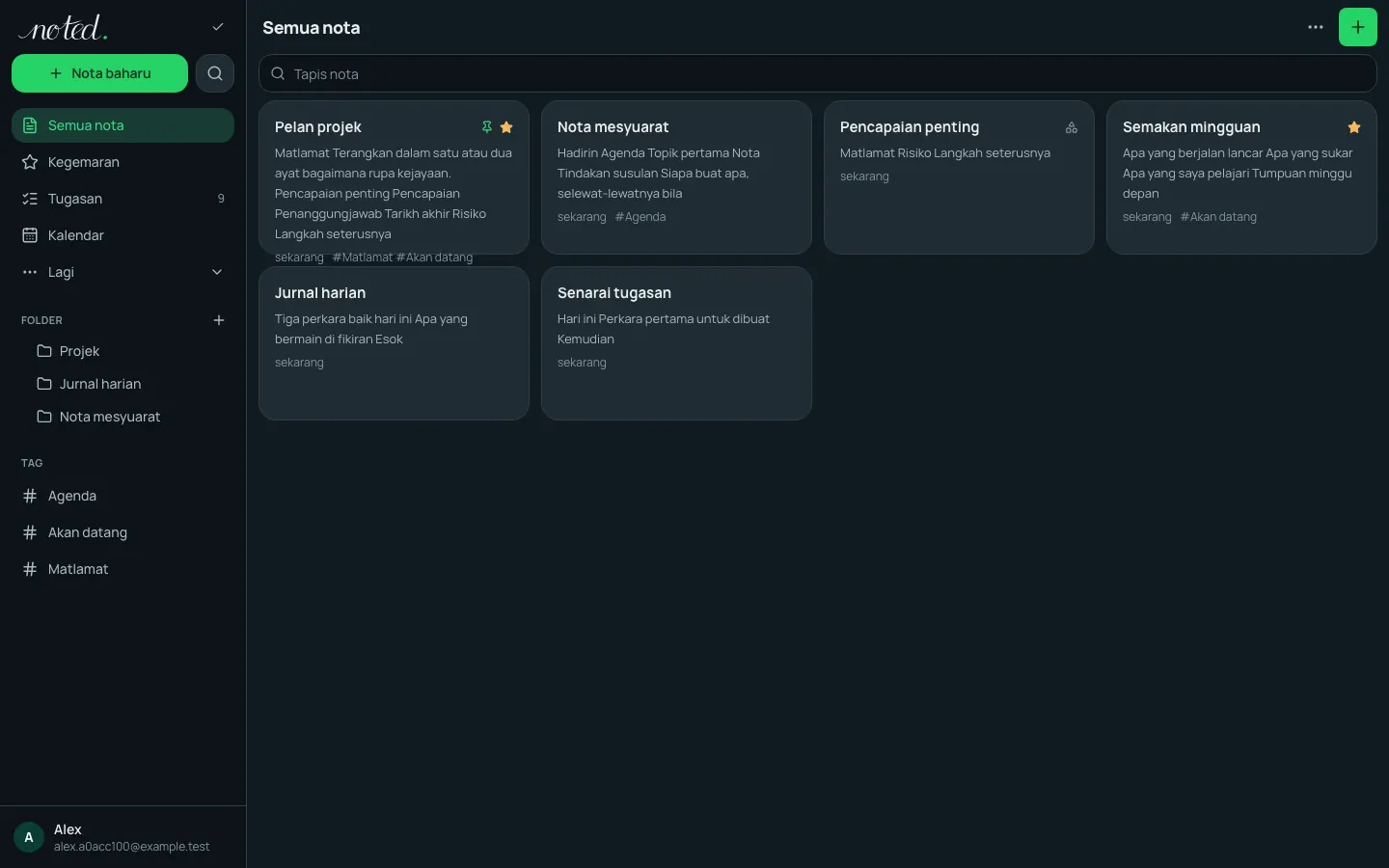
Task: Toggle the star on Semakan mingguan
Action: click(1354, 127)
